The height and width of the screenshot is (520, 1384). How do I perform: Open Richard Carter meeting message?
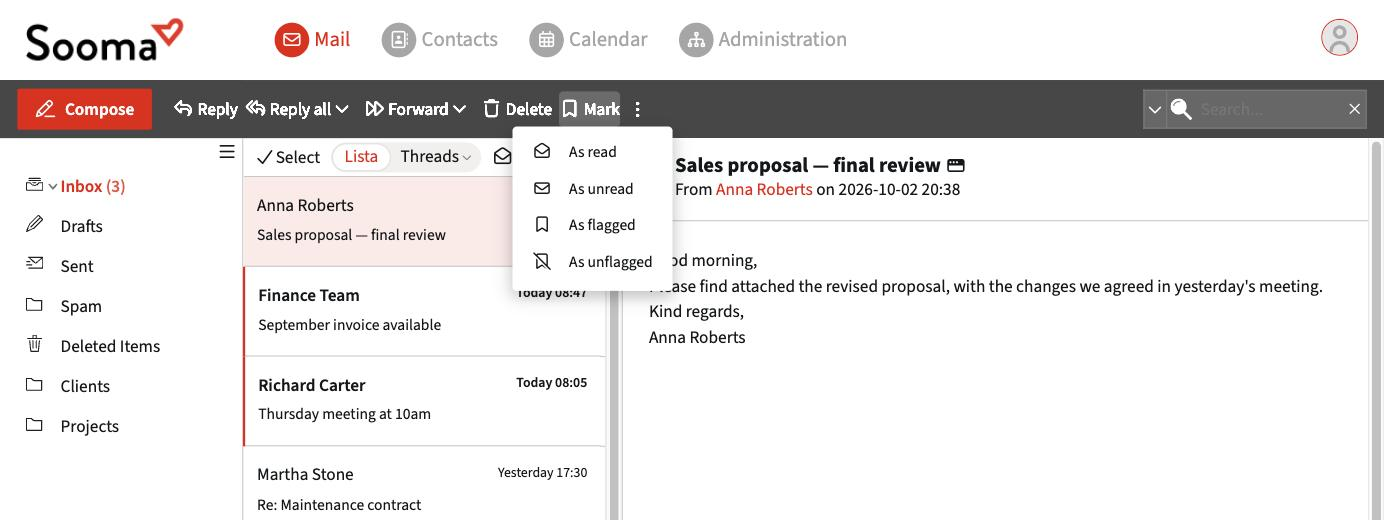point(424,400)
